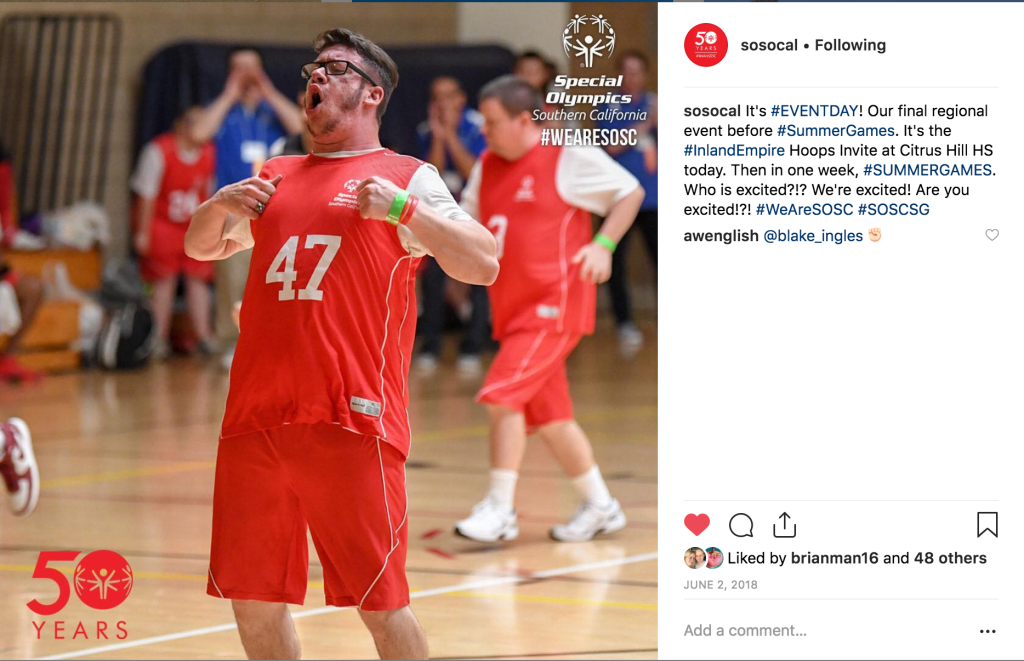Open the @blake_ingles mention
This screenshot has height=661, width=1024.
(813, 236)
